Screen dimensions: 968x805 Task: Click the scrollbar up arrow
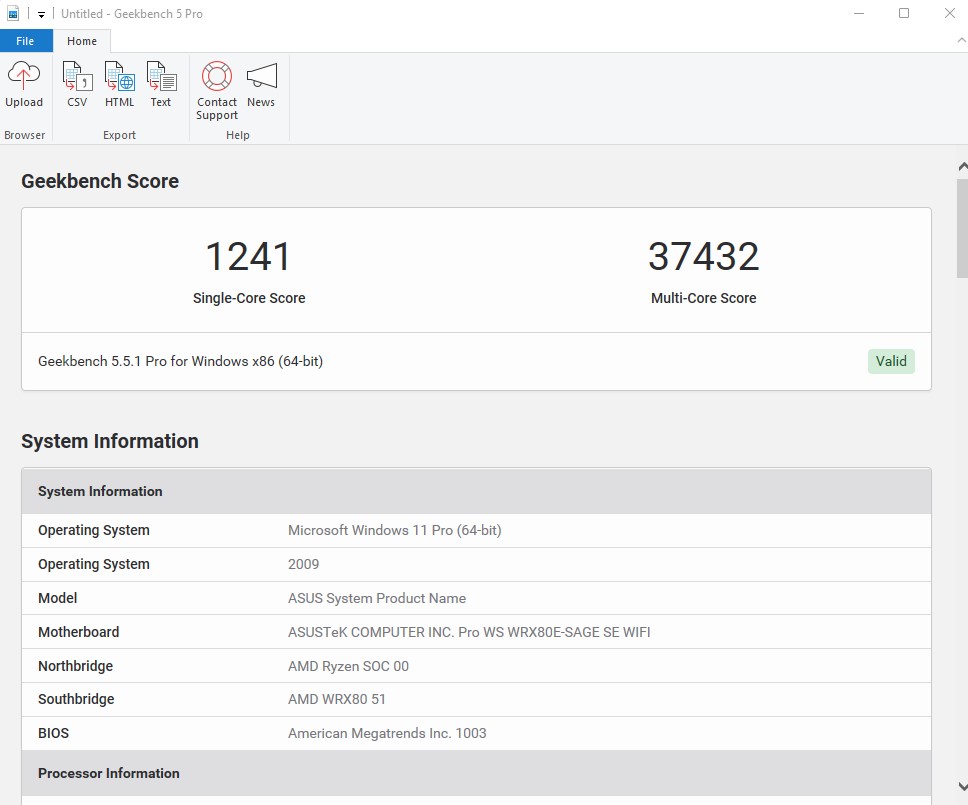point(962,167)
